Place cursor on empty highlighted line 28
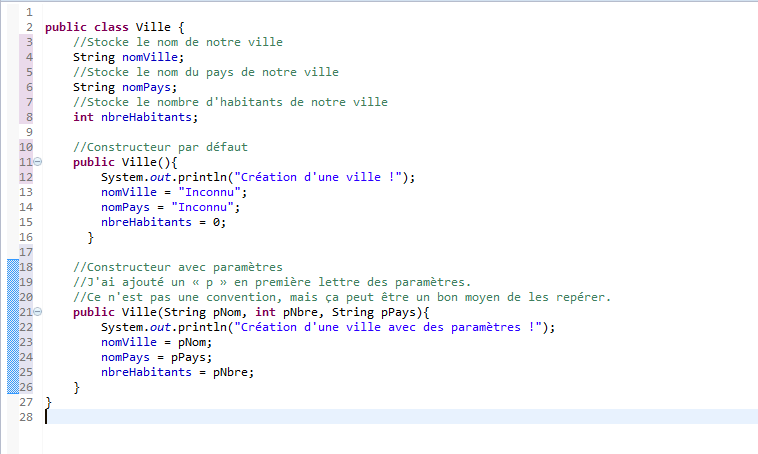This screenshot has height=454, width=758. (300, 417)
